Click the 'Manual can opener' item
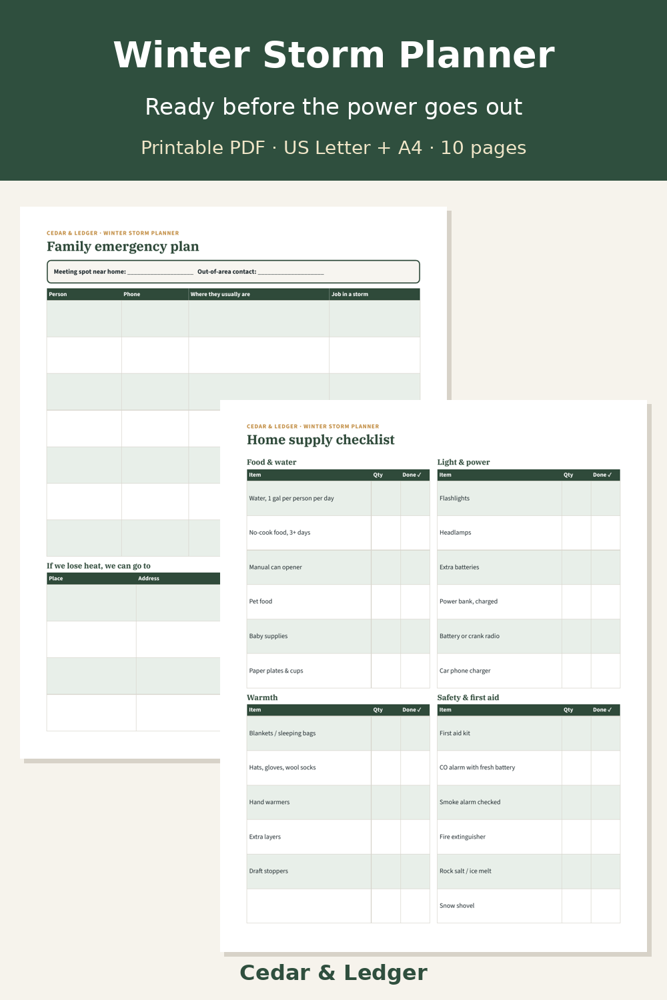Viewport: 667px width, 1000px height. [275, 567]
